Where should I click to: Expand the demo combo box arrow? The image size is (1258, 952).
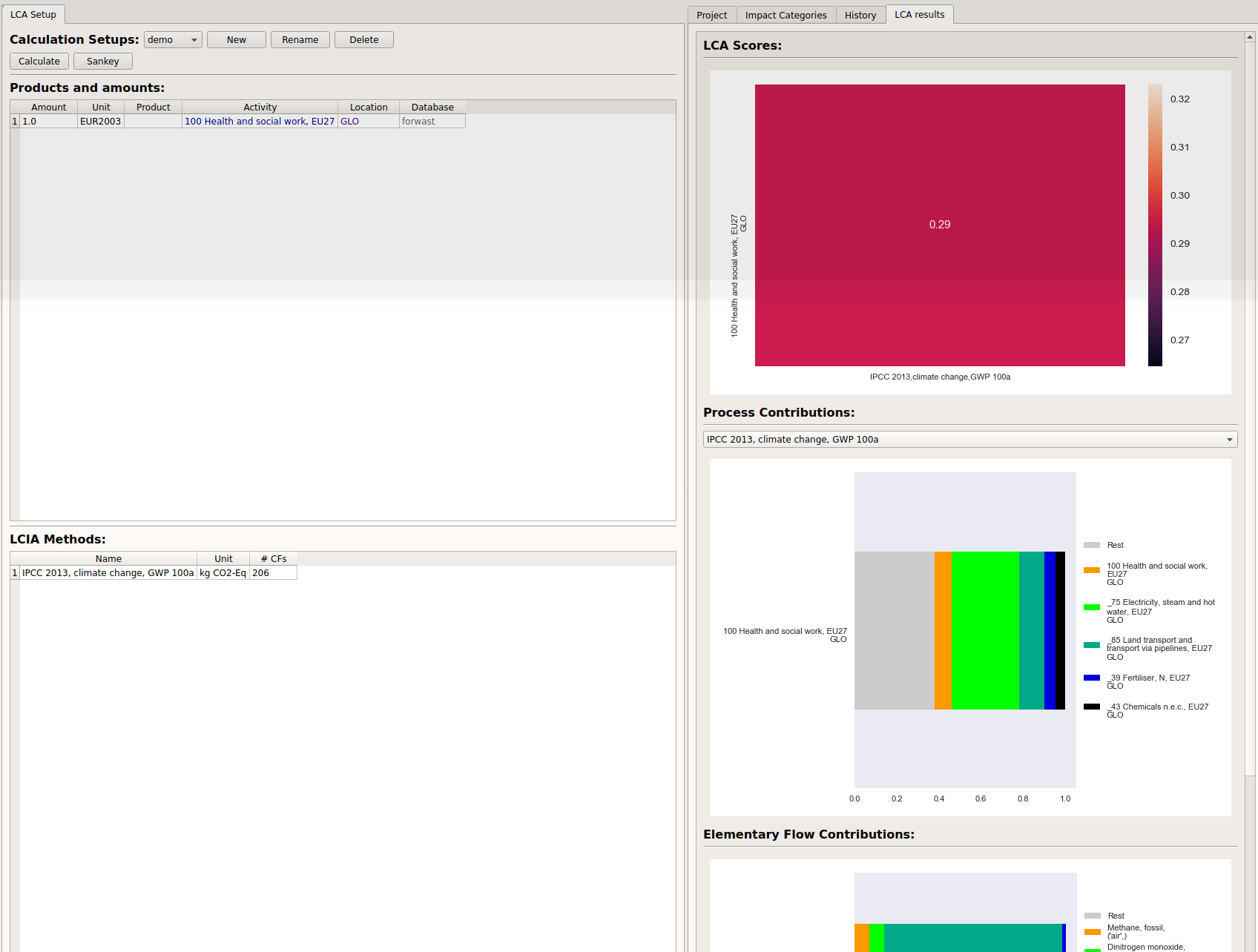click(x=194, y=39)
